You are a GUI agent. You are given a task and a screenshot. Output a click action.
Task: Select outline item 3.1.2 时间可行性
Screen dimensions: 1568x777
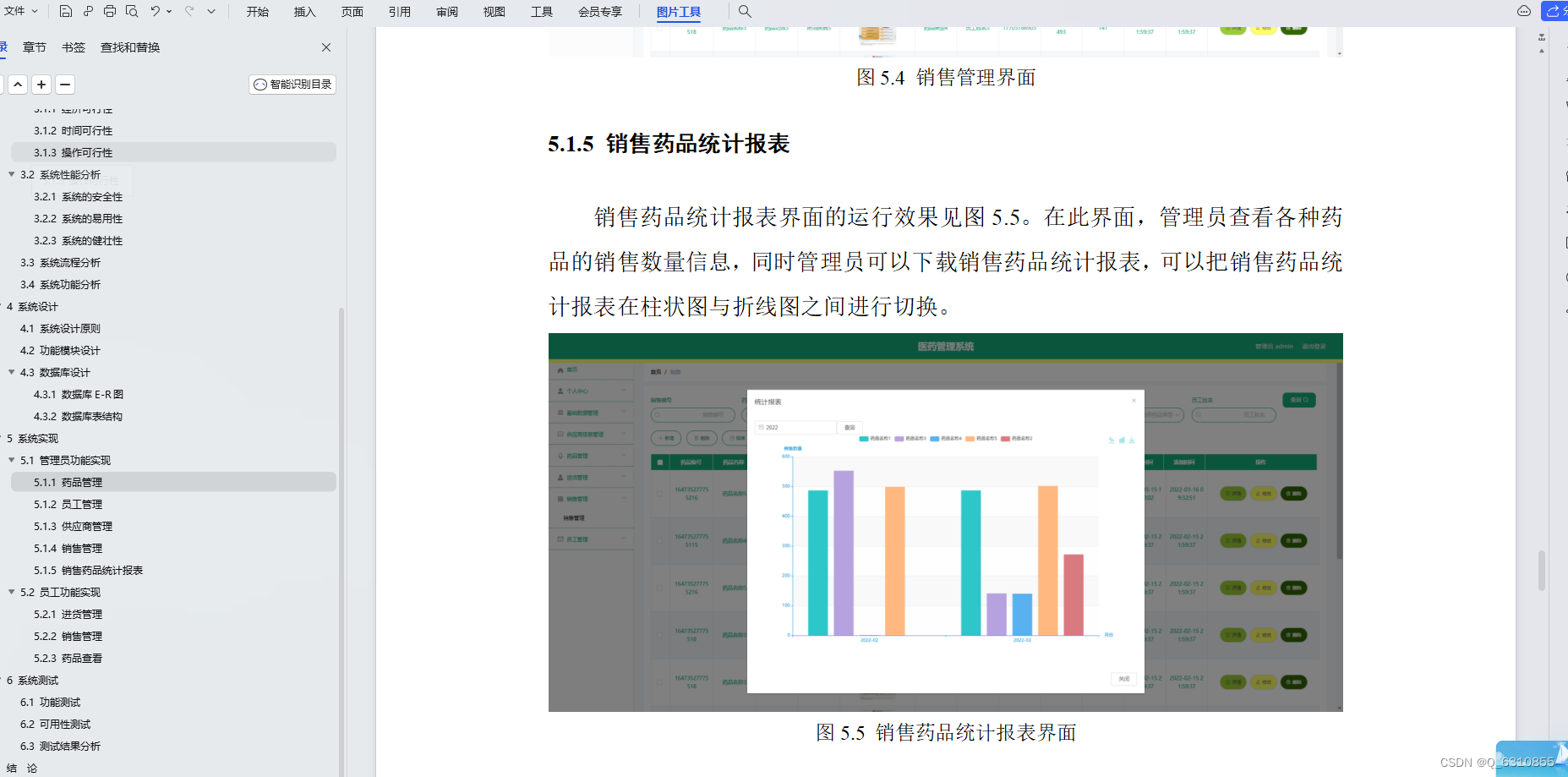click(73, 130)
